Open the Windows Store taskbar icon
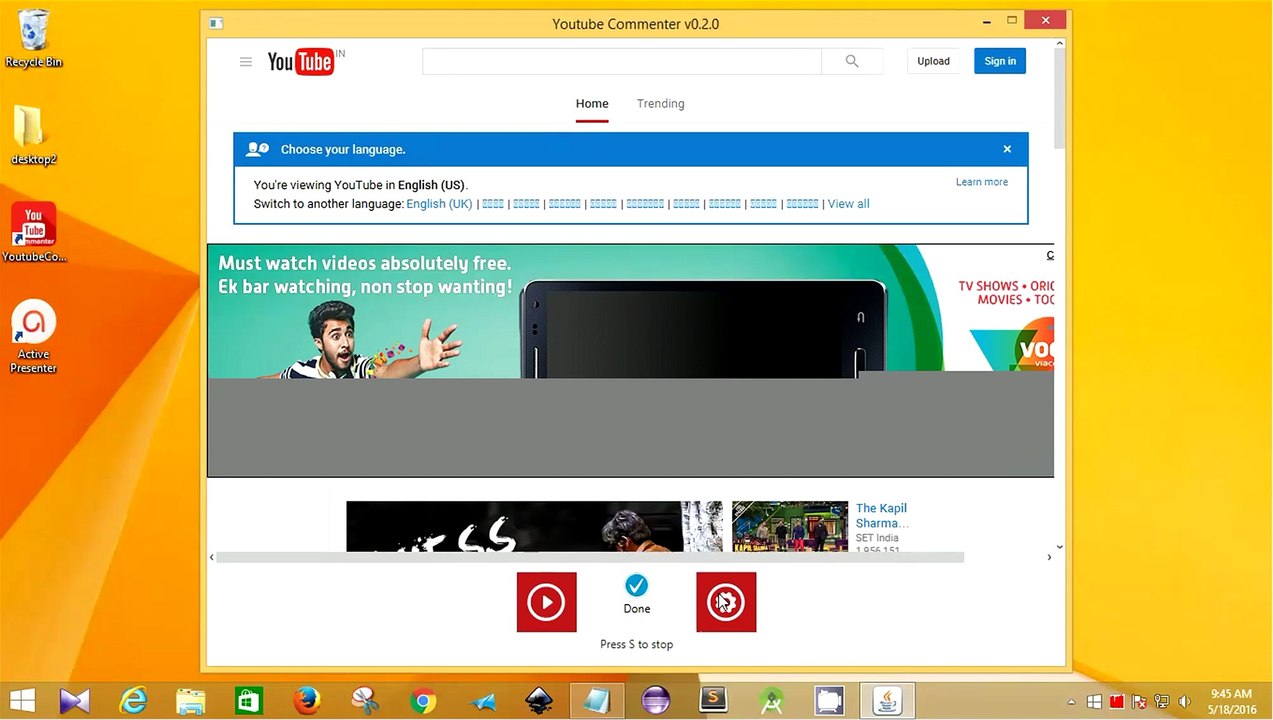This screenshot has width=1273, height=720. [249, 701]
